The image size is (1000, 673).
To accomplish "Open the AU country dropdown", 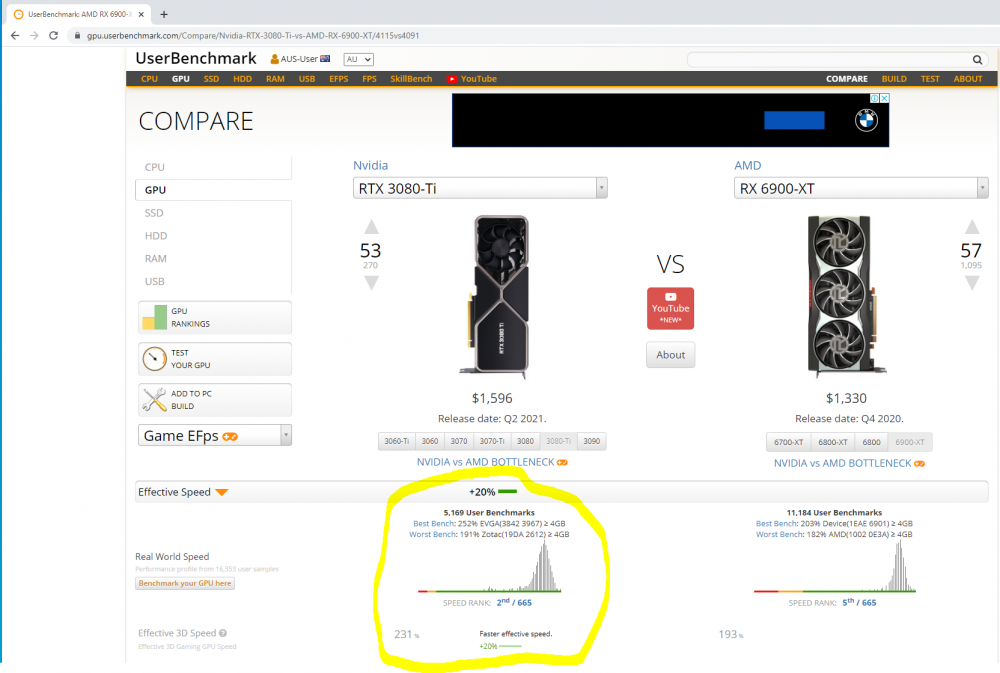I will point(358,59).
